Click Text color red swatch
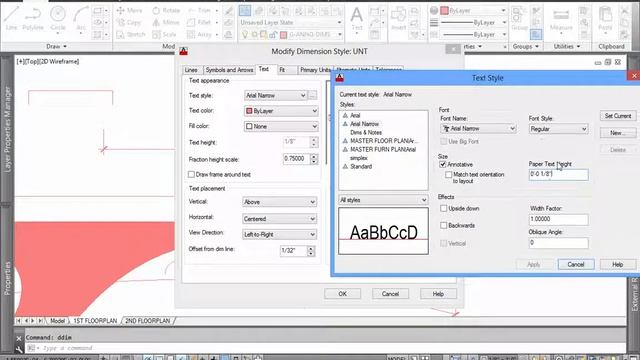 pos(249,111)
